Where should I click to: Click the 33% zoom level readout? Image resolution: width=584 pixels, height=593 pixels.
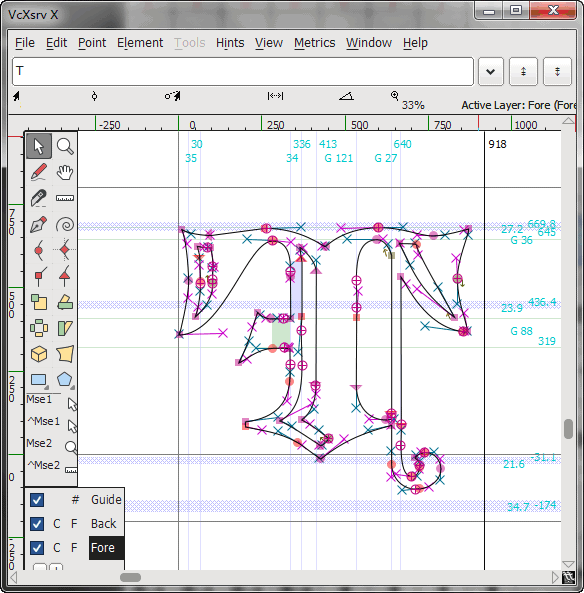(413, 105)
